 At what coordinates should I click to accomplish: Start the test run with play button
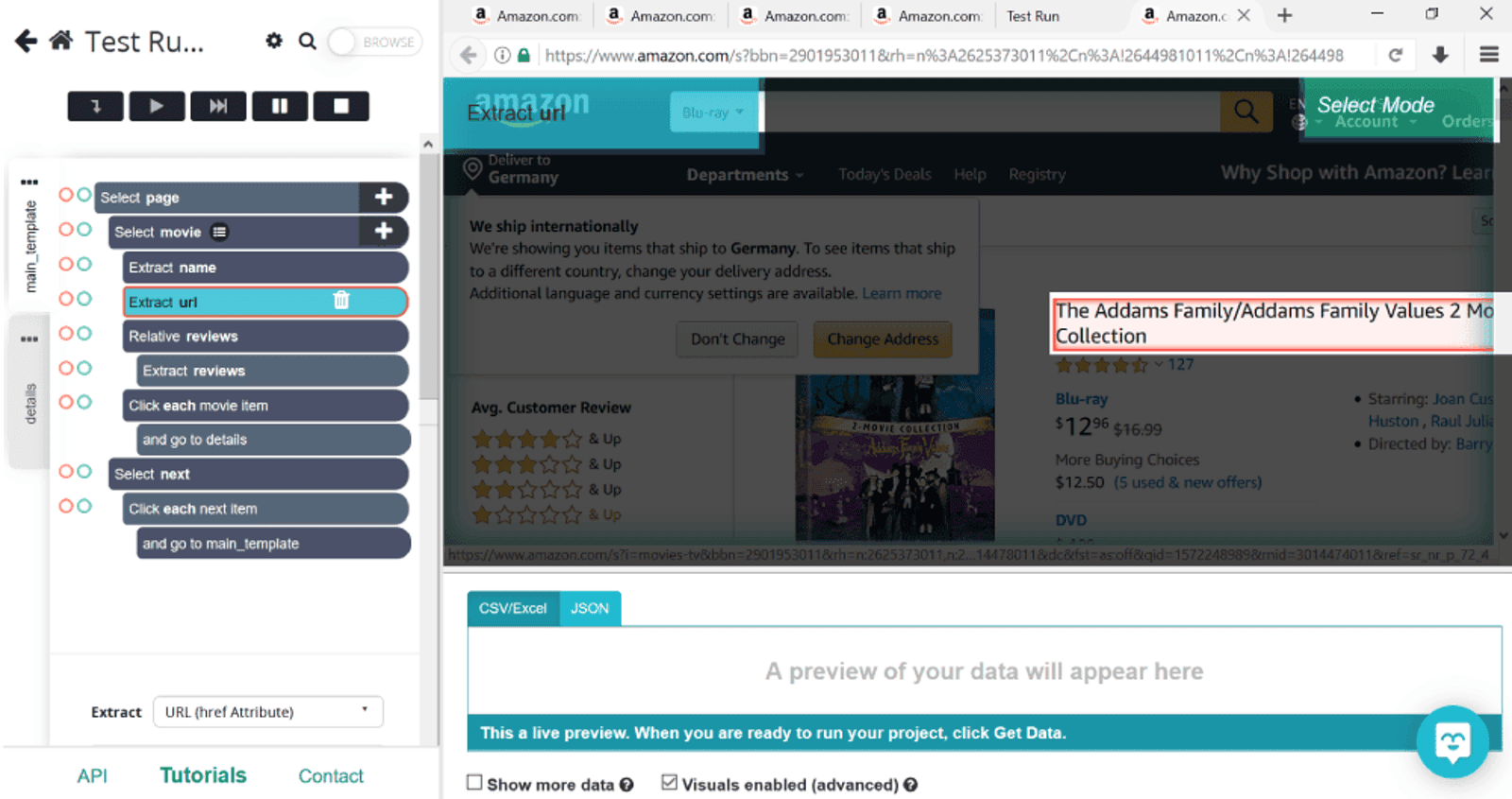click(157, 106)
